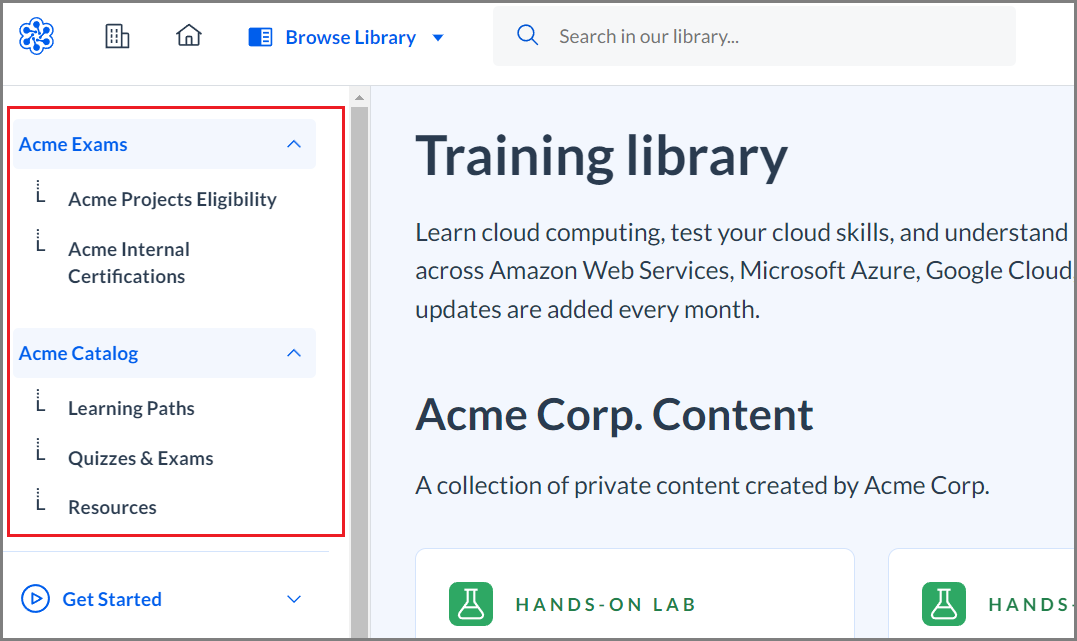Click the Get Started play icon
Viewport: 1077px width, 641px height.
(x=35, y=599)
